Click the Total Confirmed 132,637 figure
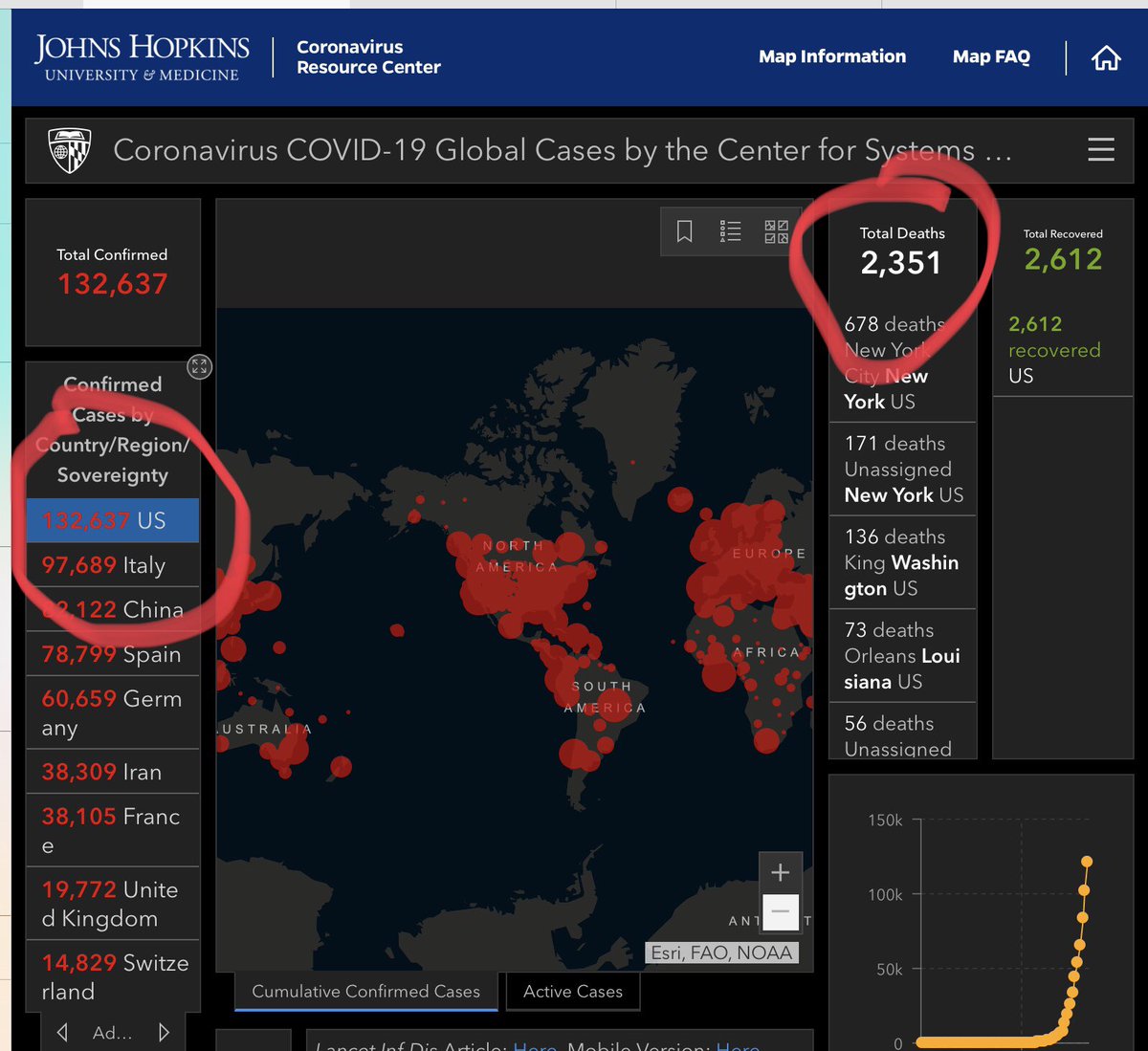 (112, 284)
